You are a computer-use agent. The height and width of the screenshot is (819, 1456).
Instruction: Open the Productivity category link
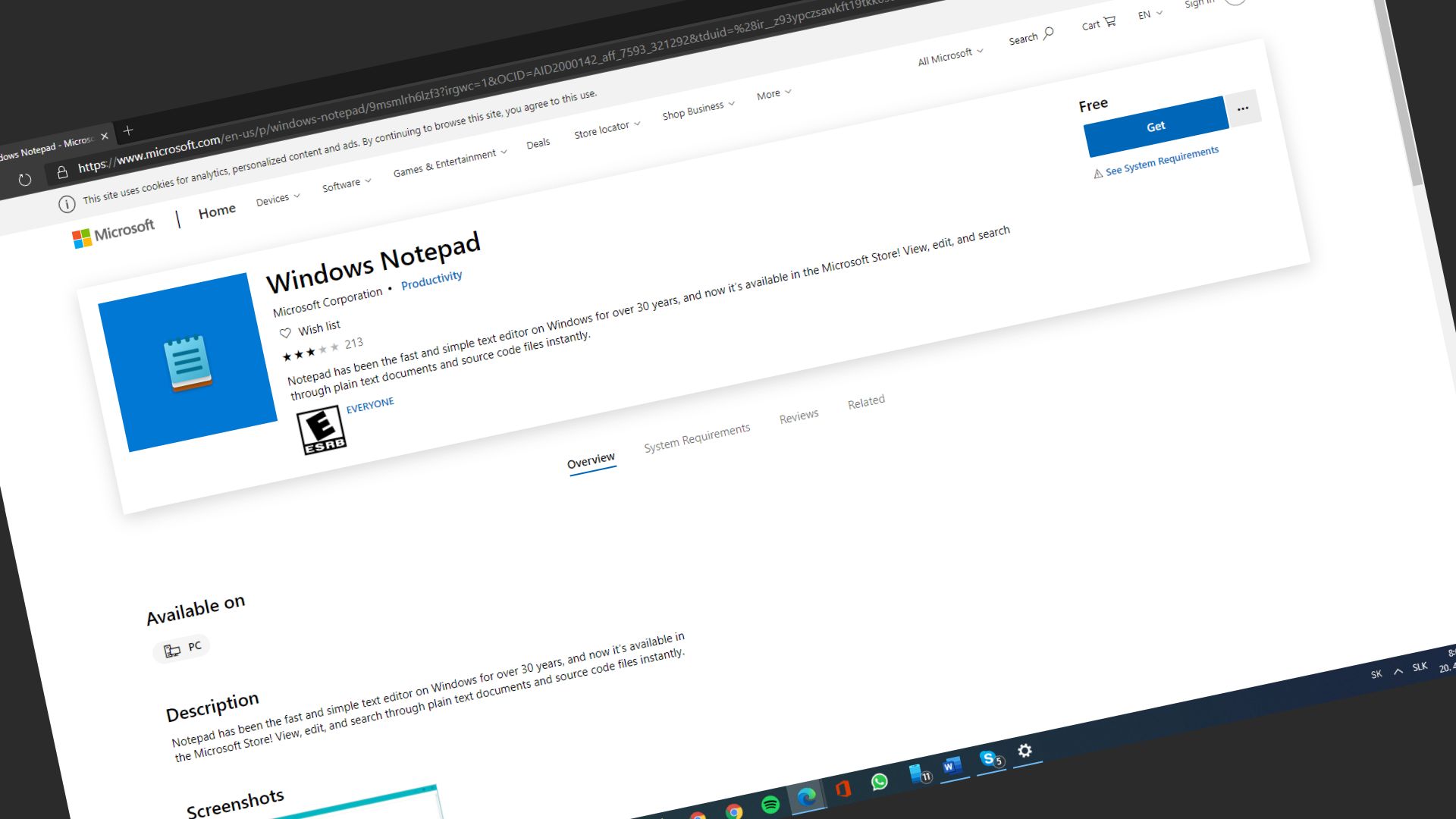[x=431, y=280]
